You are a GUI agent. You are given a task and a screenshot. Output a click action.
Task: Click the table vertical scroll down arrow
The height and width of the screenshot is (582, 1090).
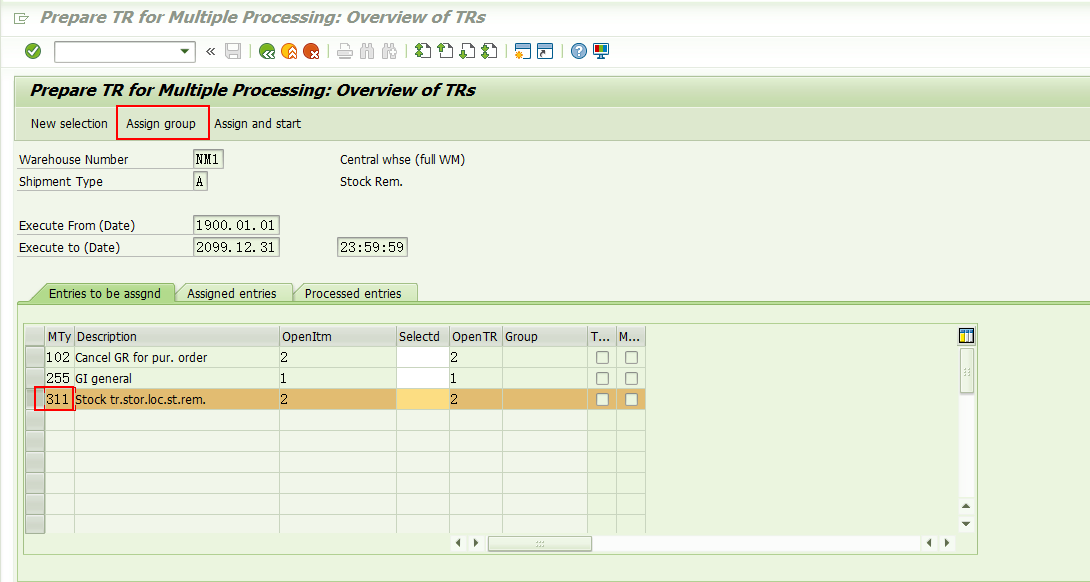point(966,524)
